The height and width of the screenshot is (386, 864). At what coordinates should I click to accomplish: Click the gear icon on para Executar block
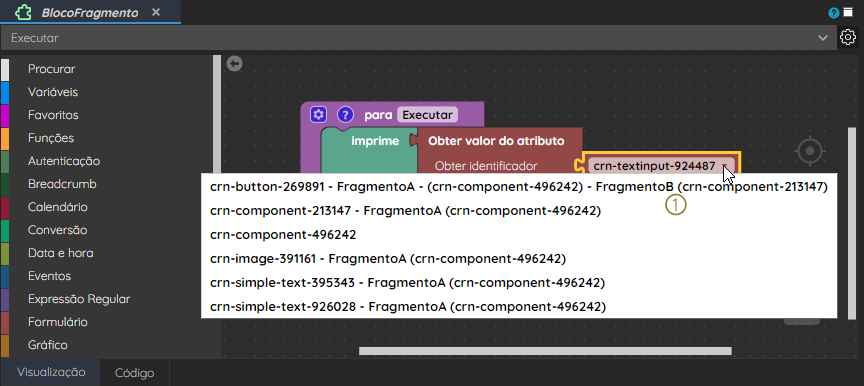318,115
